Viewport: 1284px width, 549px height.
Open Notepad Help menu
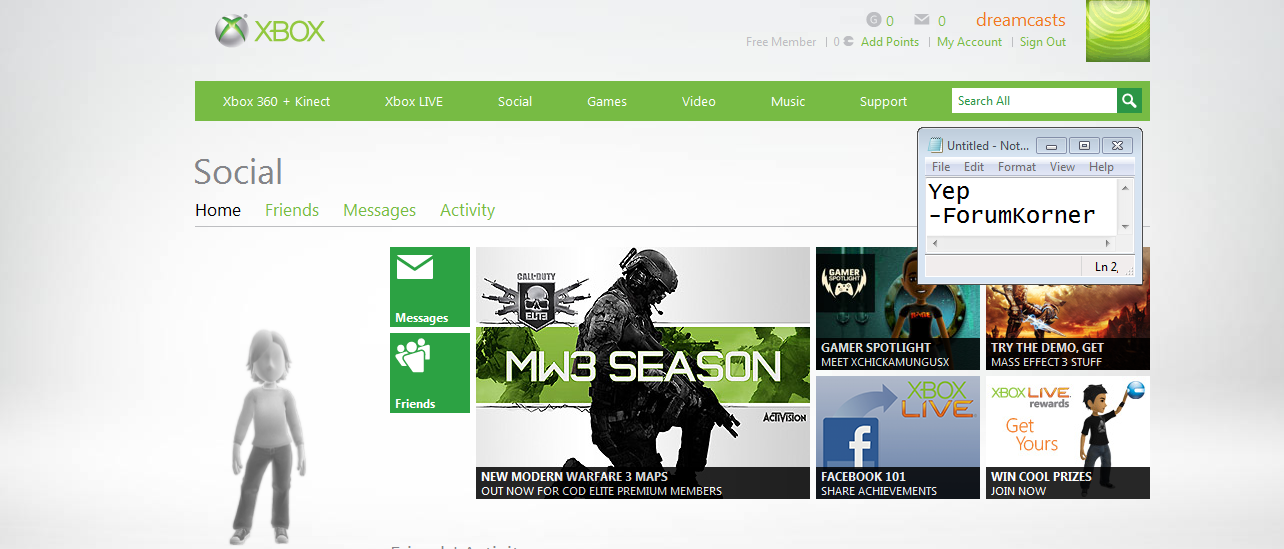coord(1101,167)
